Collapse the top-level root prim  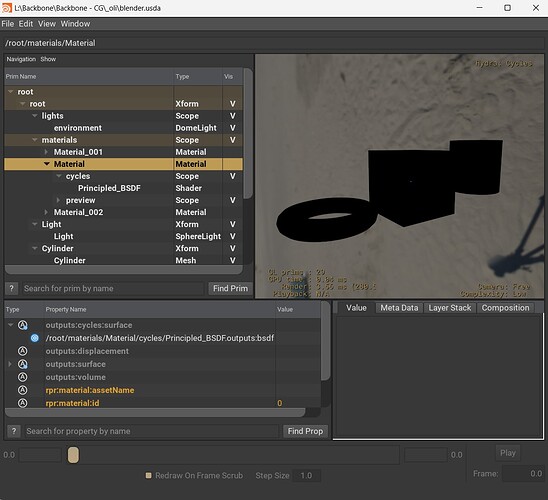coord(11,92)
